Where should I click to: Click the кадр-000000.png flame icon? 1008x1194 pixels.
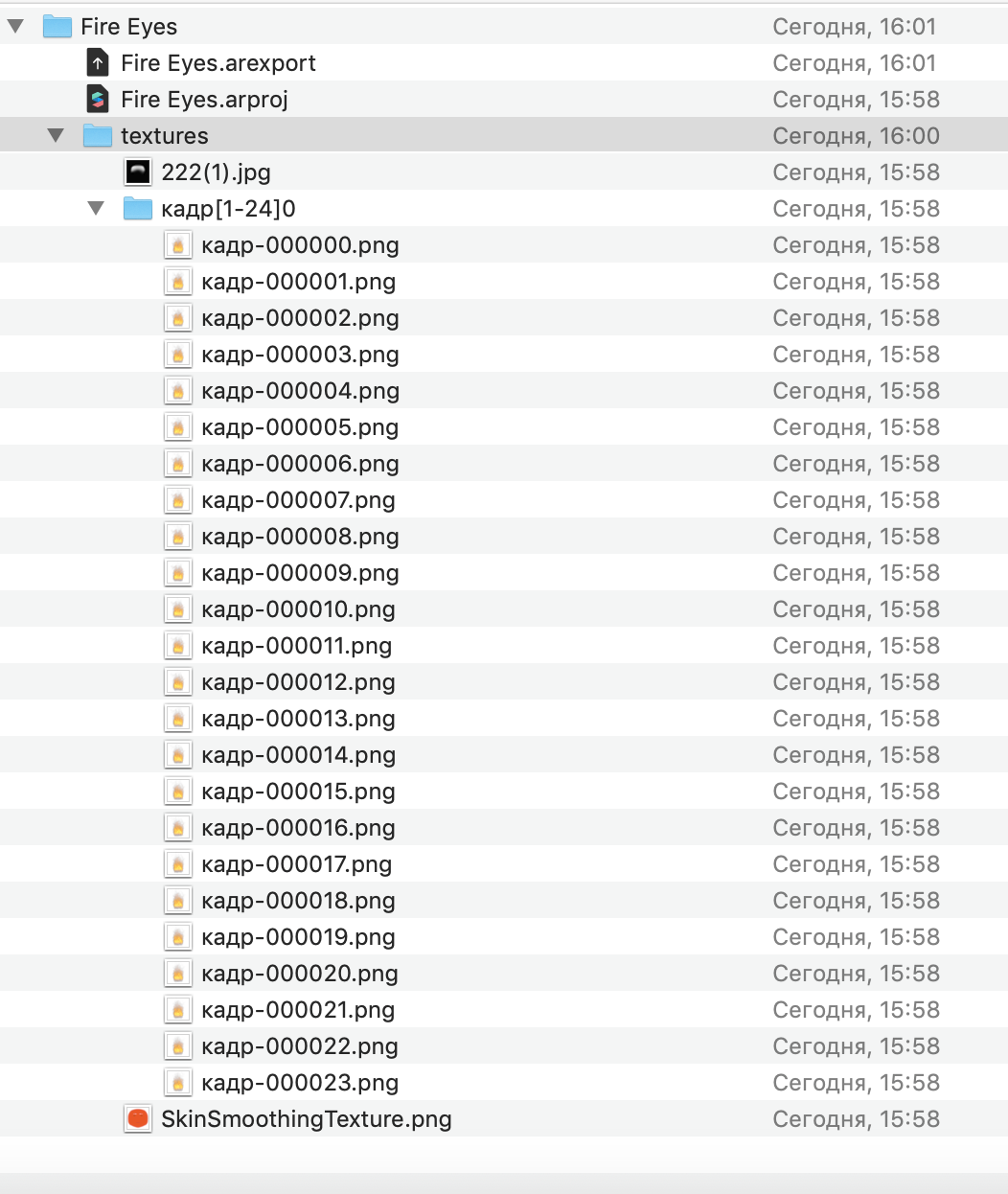coord(178,245)
